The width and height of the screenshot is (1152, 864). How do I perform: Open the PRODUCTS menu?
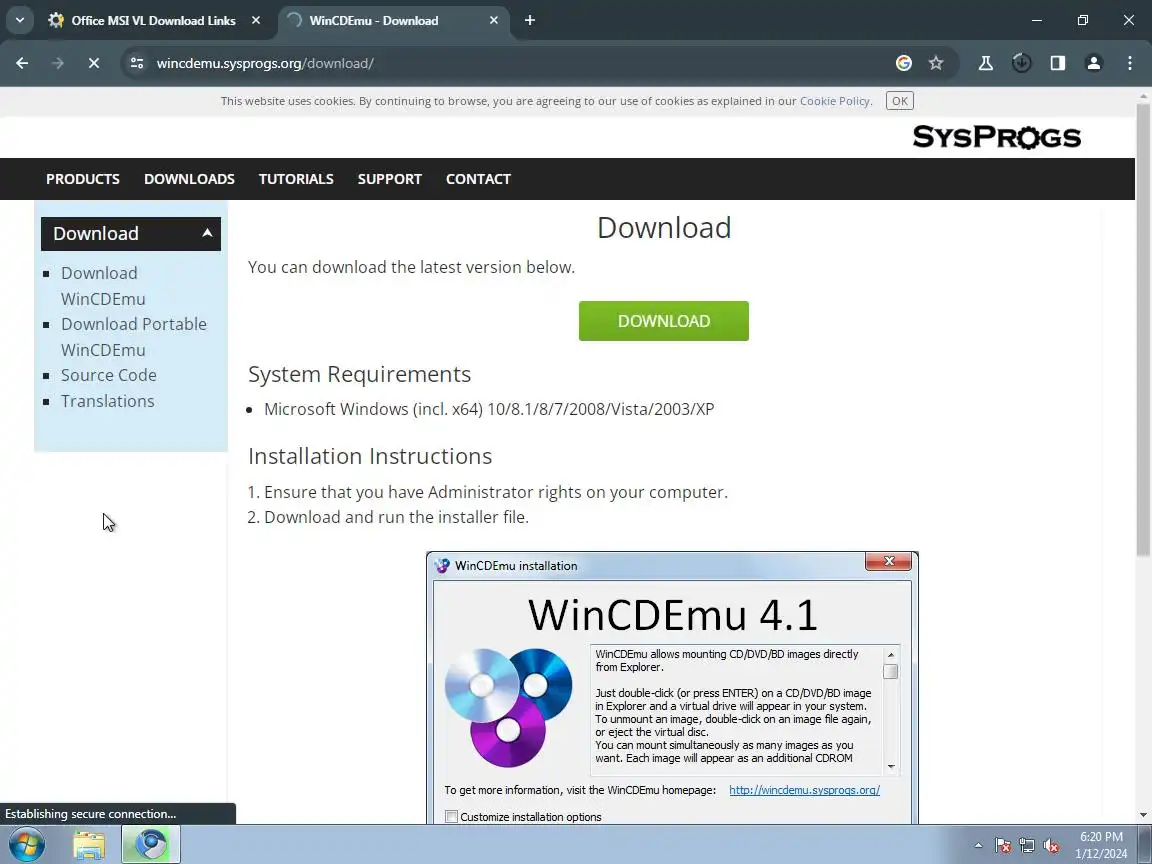[83, 179]
